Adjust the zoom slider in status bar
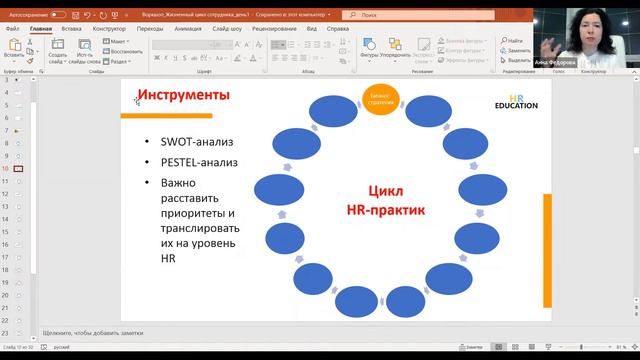 581,347
